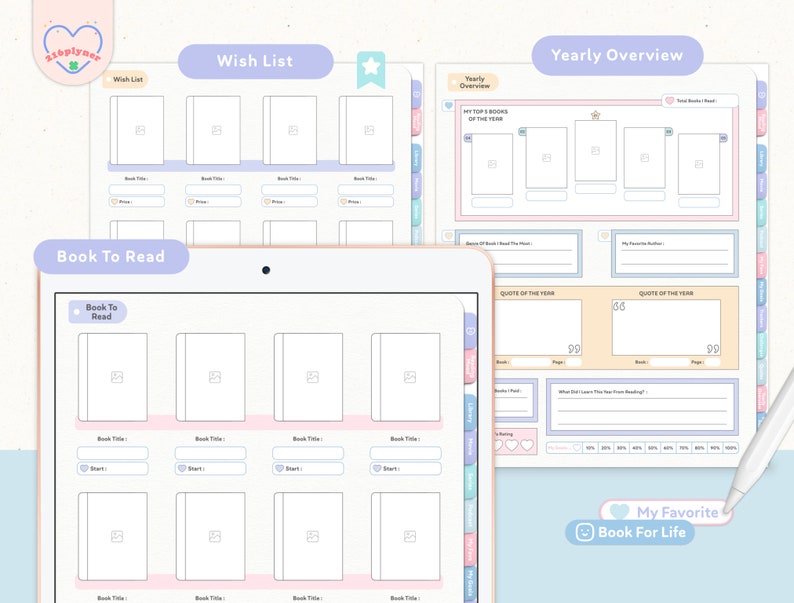Tap the image placeholder icon of the first Book To Read cover
The image size is (794, 603).
117,377
